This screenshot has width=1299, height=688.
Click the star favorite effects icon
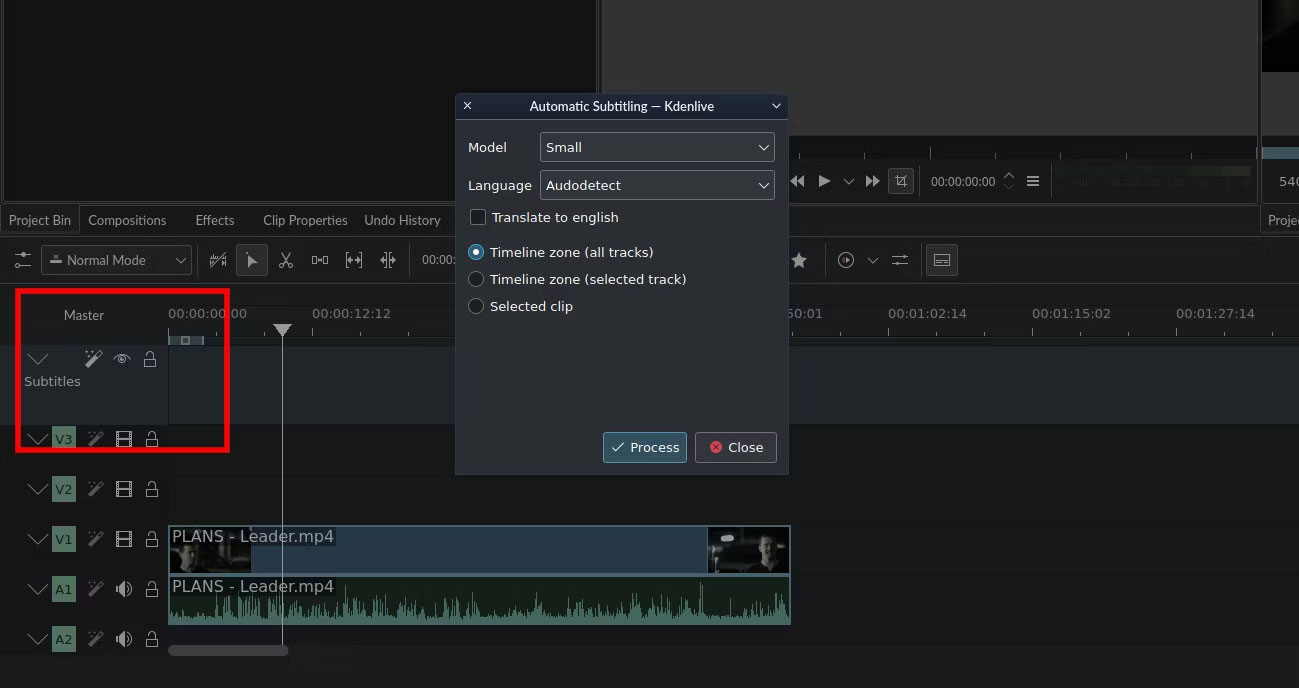[799, 260]
